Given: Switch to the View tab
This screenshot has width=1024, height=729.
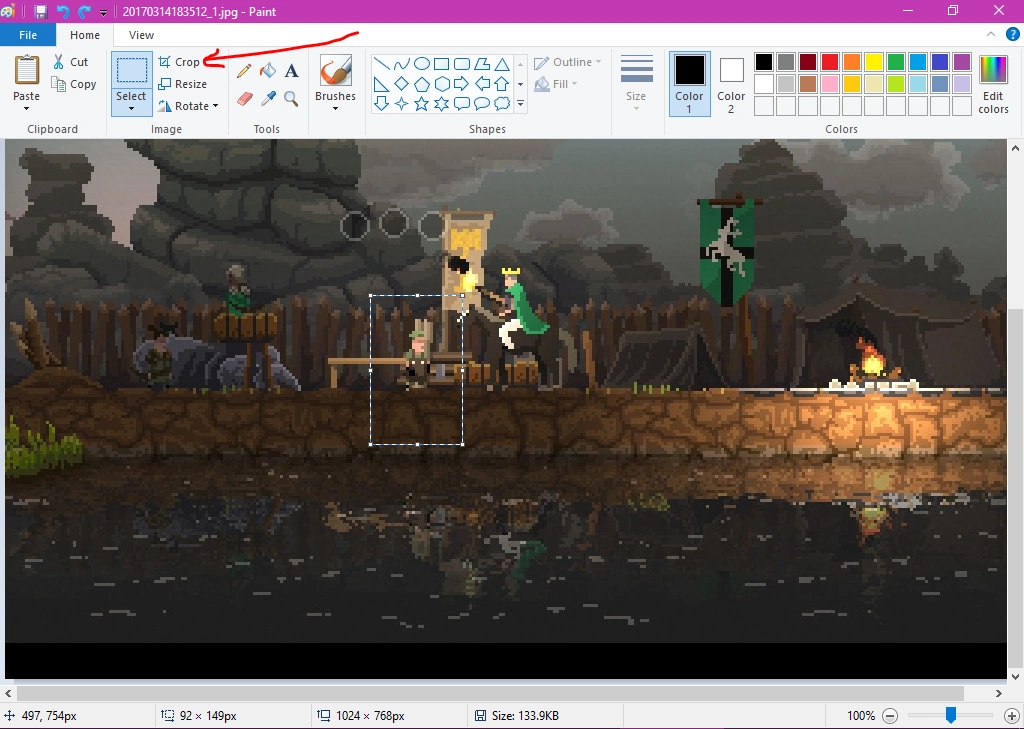Looking at the screenshot, I should (141, 35).
